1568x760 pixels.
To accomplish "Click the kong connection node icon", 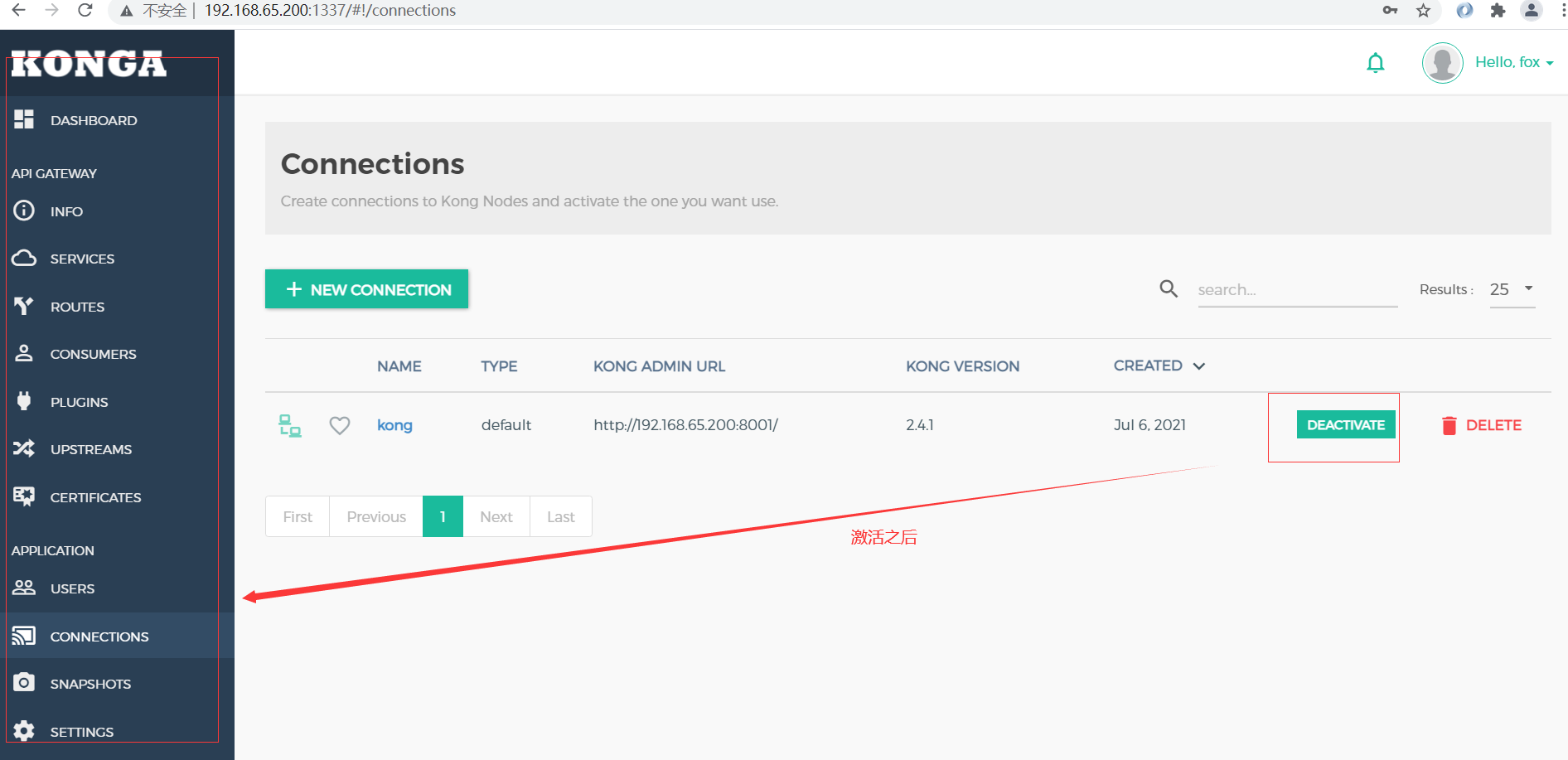I will point(289,425).
